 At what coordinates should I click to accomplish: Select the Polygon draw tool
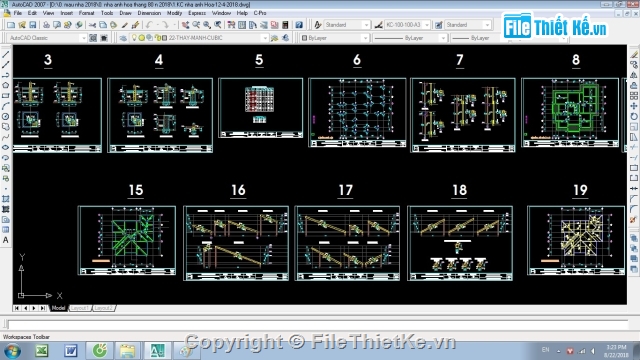tap(6, 85)
